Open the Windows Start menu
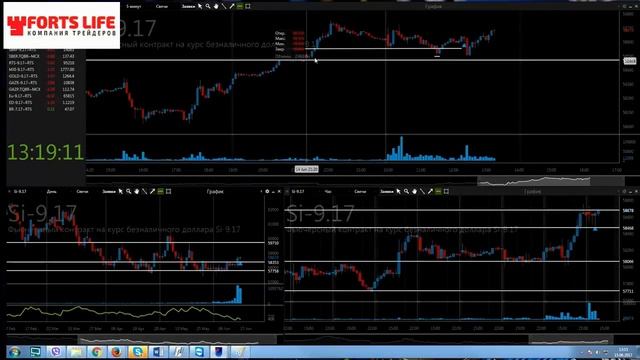Viewport: 640px width, 360px height. 14,351
